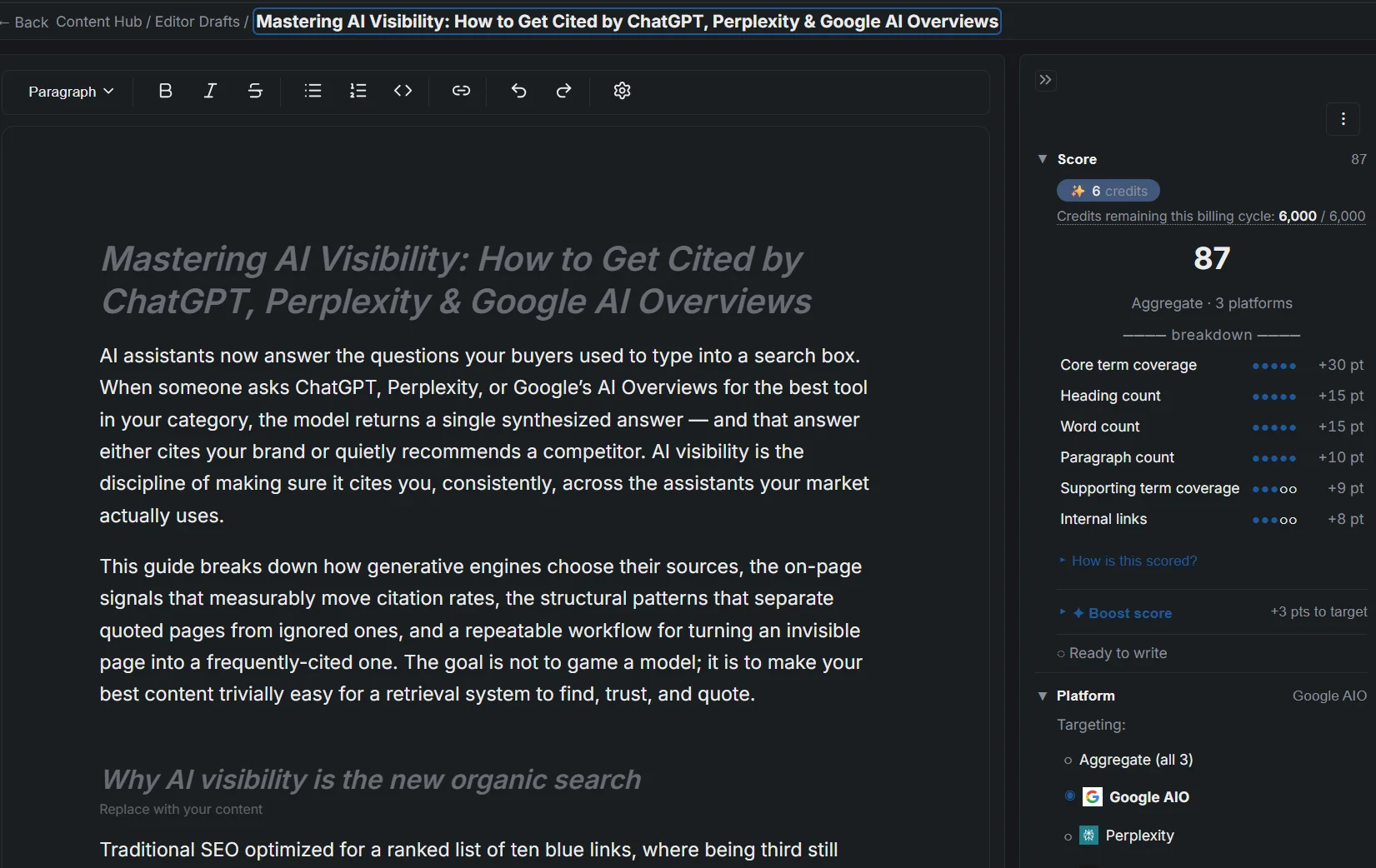Viewport: 1376px width, 868px height.
Task: Select the Aggregate (all 3) radio option
Action: pos(1068,761)
